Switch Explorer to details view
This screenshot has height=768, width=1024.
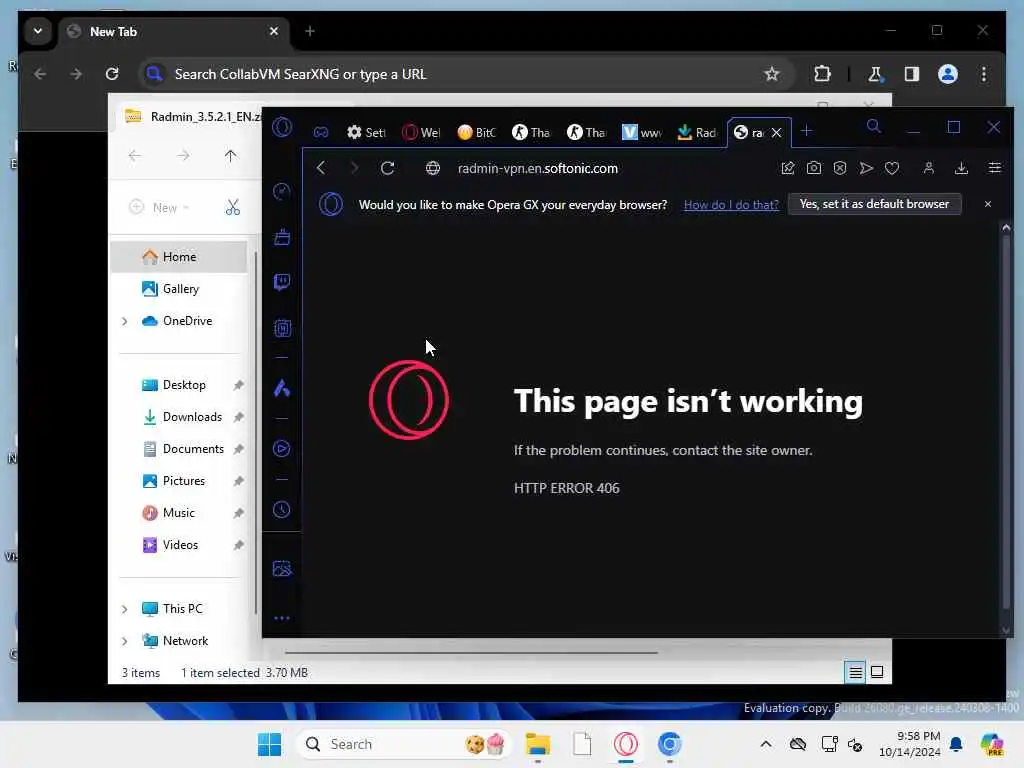click(856, 672)
